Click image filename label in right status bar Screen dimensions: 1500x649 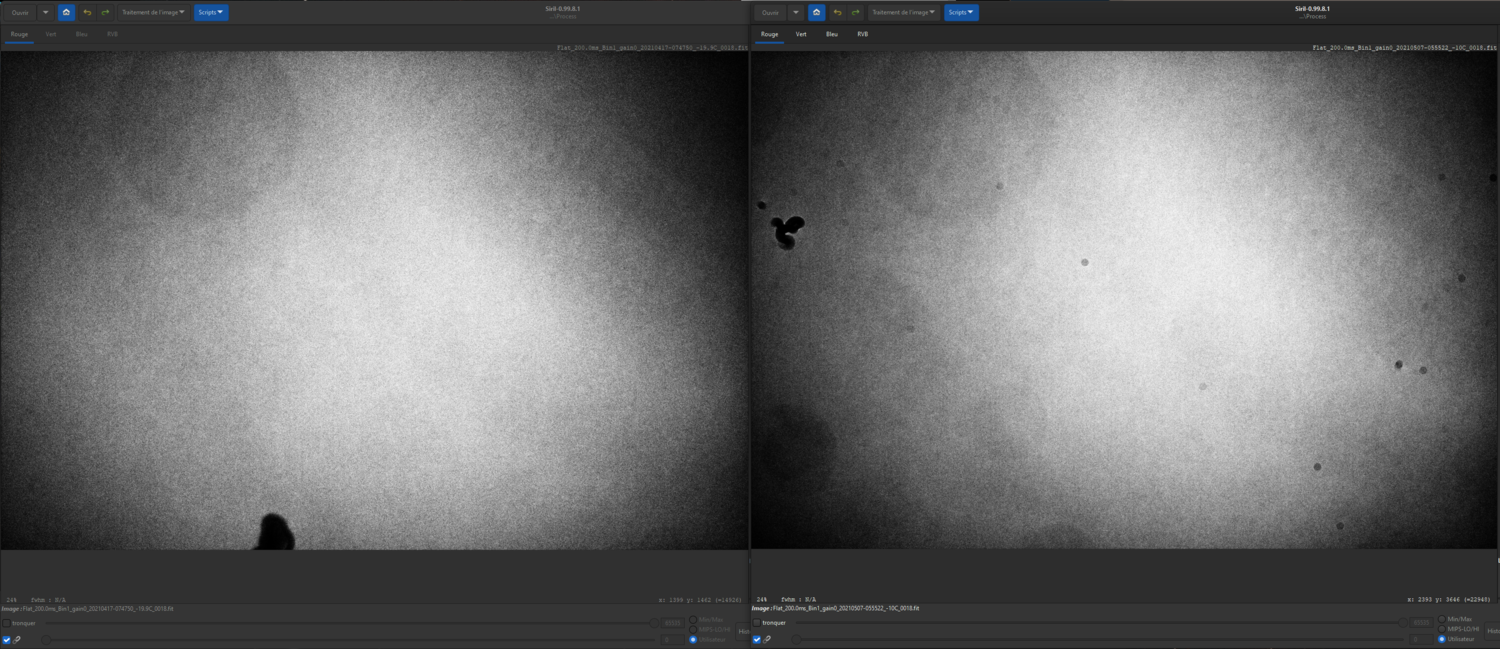[835, 609]
